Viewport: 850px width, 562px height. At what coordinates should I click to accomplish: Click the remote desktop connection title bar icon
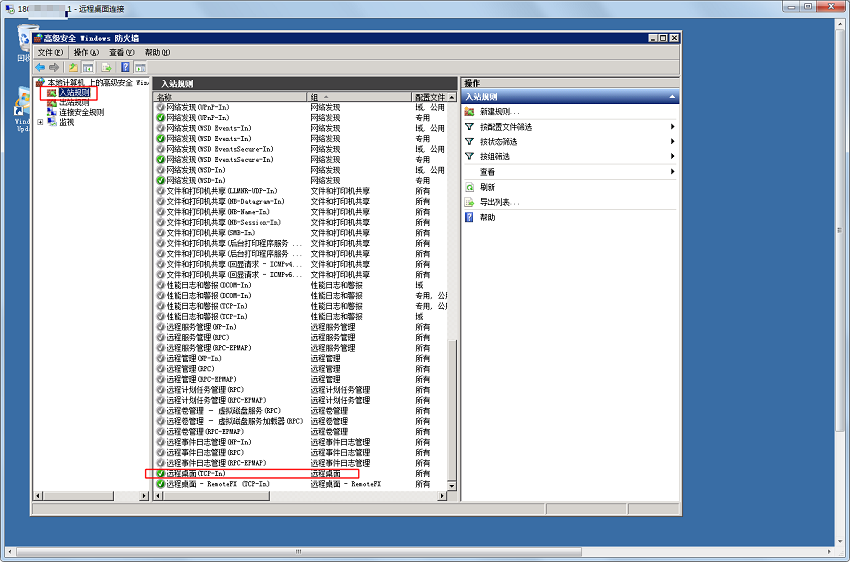coord(10,9)
